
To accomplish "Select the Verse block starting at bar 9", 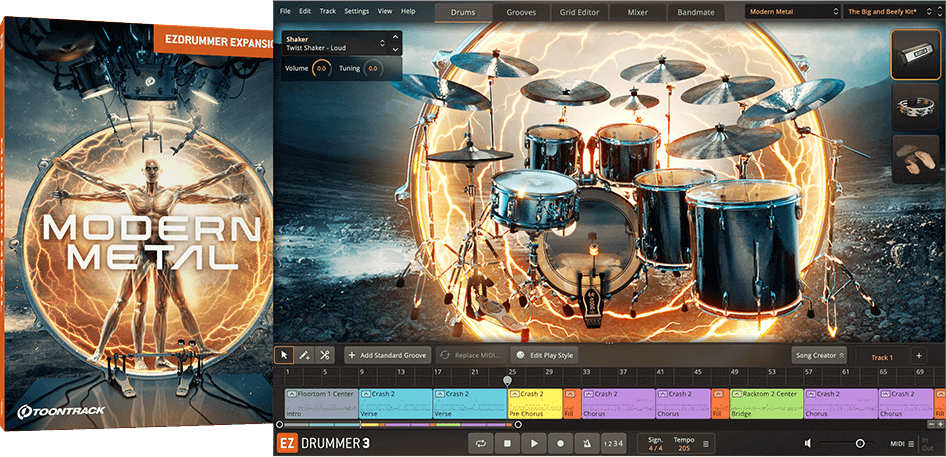I will 396,404.
